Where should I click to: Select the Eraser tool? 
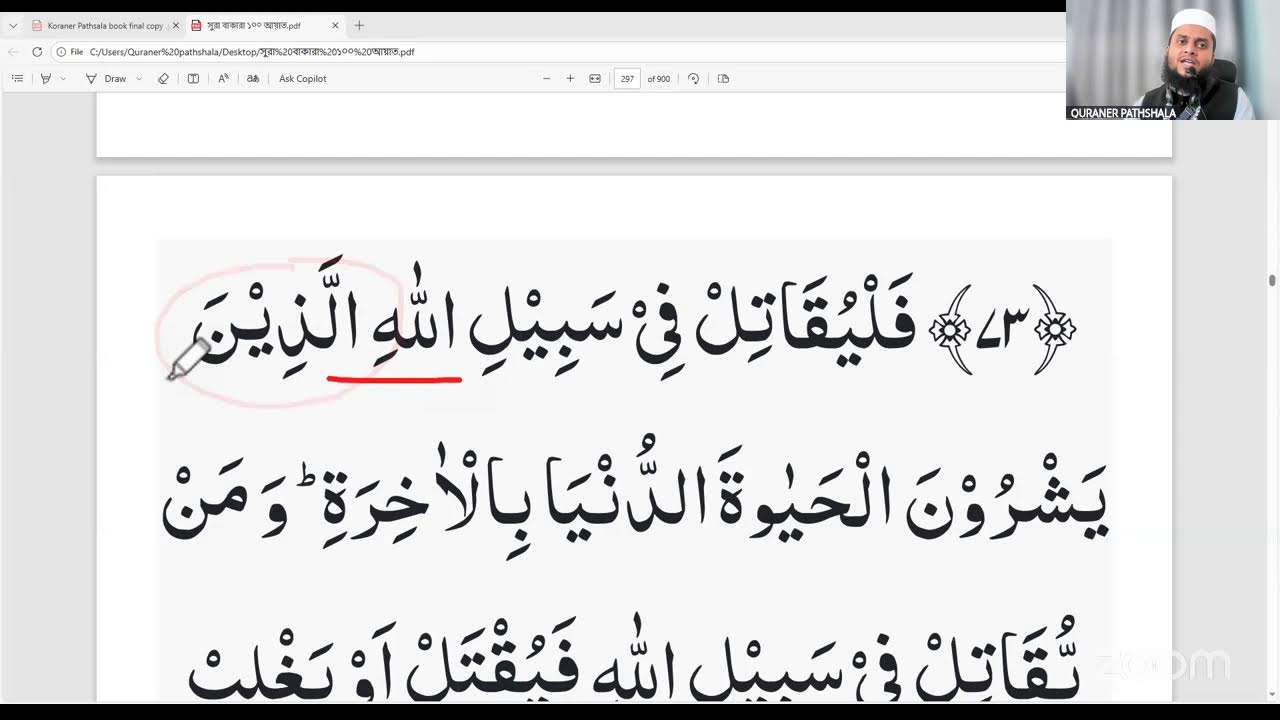[163, 79]
